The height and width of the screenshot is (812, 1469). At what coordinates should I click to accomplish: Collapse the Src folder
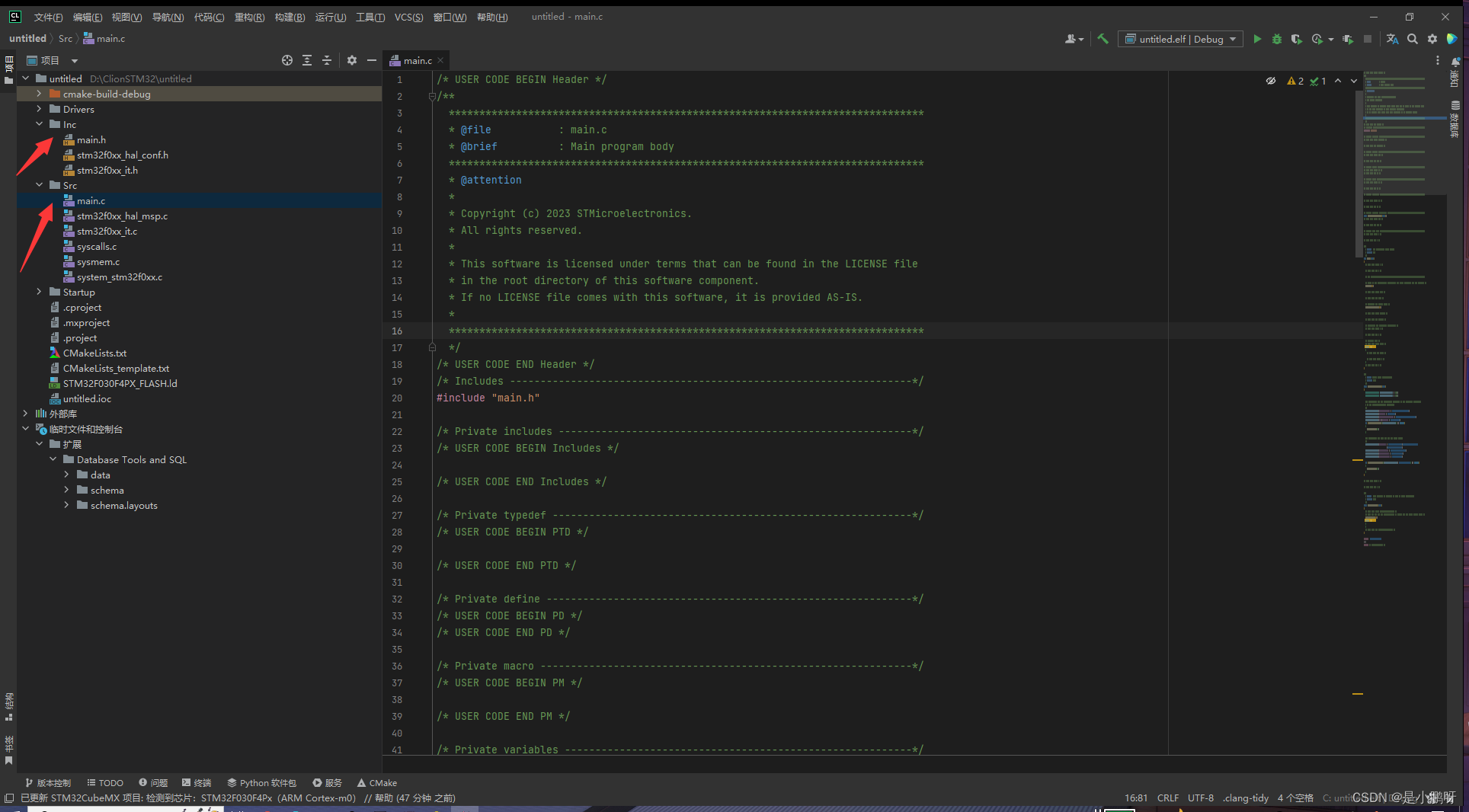(x=39, y=185)
